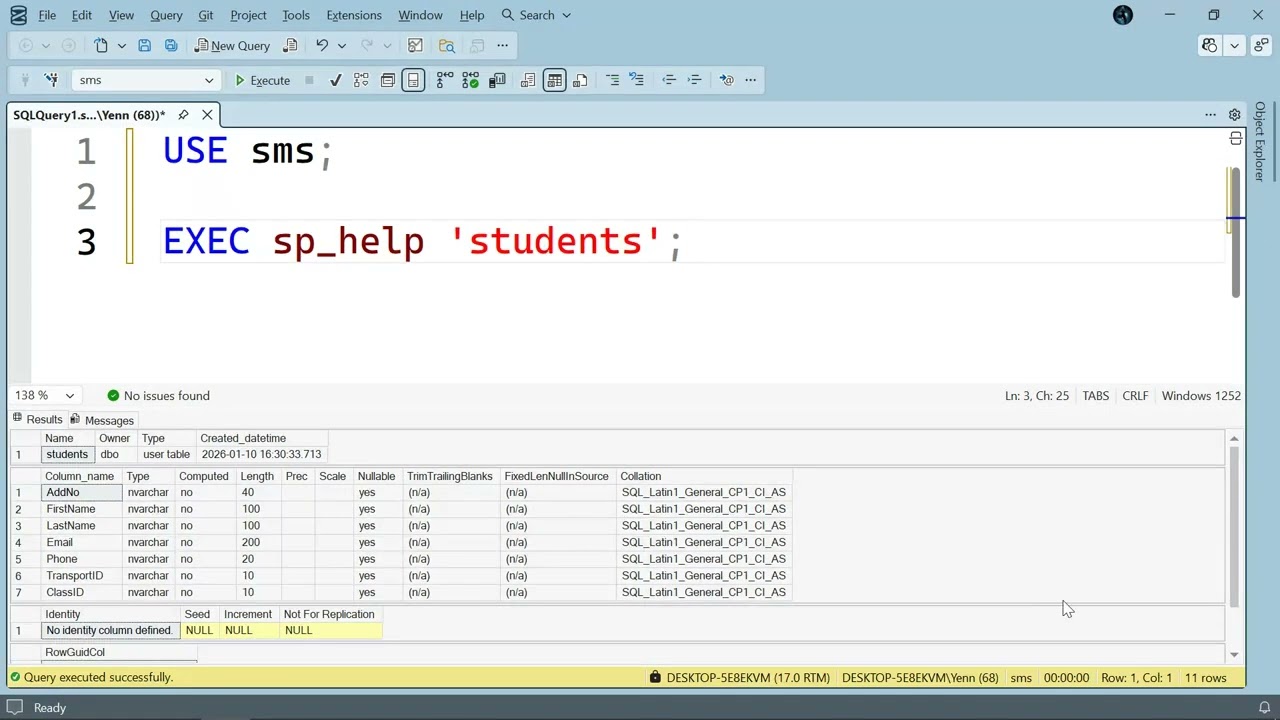Click Uncomment selected lines icon
The height and width of the screenshot is (720, 1280).
pos(637,80)
